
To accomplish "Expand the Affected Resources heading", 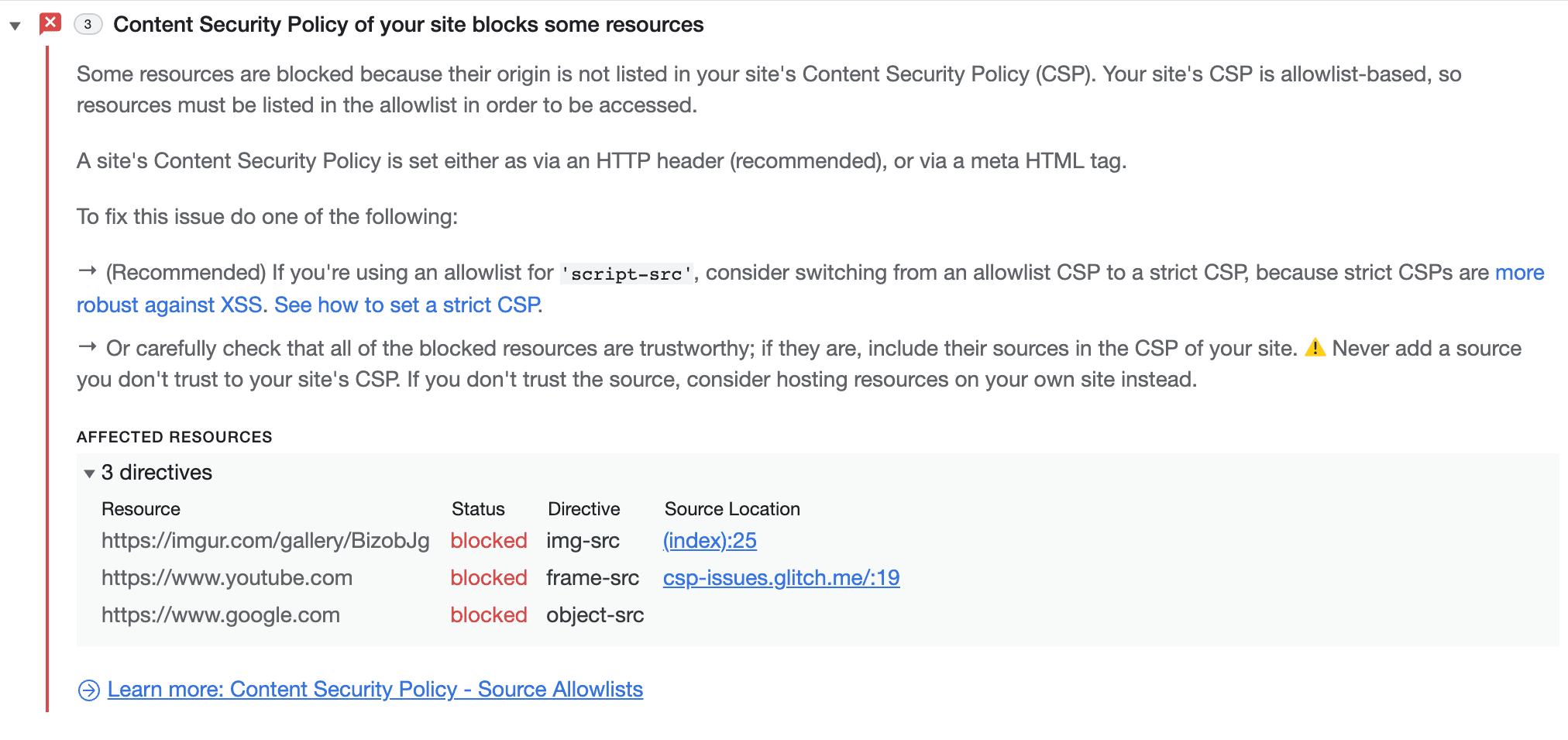I will click(x=174, y=436).
